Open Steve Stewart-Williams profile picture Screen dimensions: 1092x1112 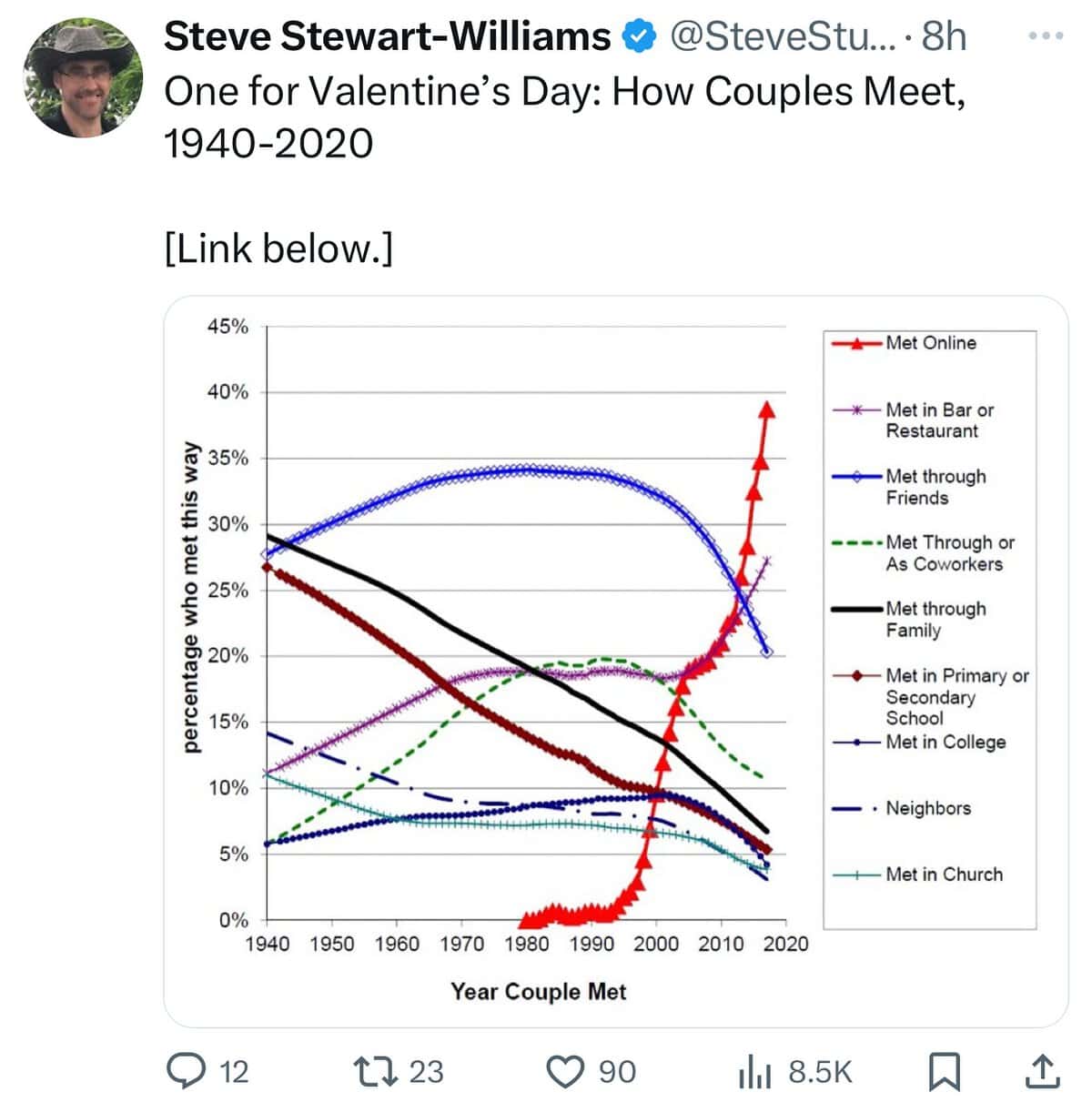pyautogui.click(x=83, y=76)
